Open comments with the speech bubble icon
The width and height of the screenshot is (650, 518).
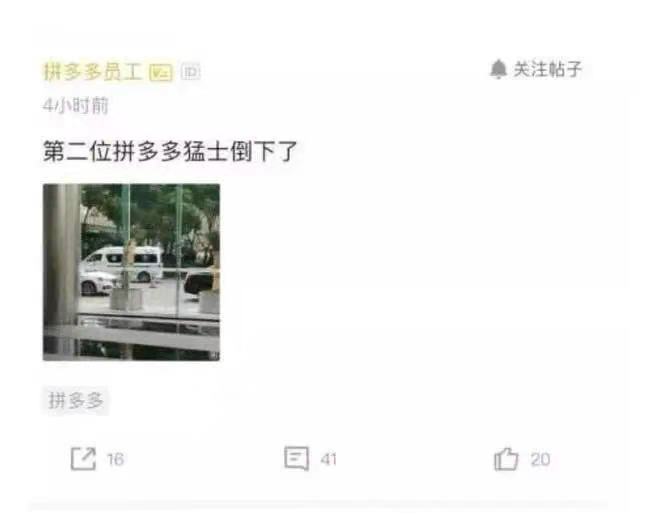[x=296, y=458]
